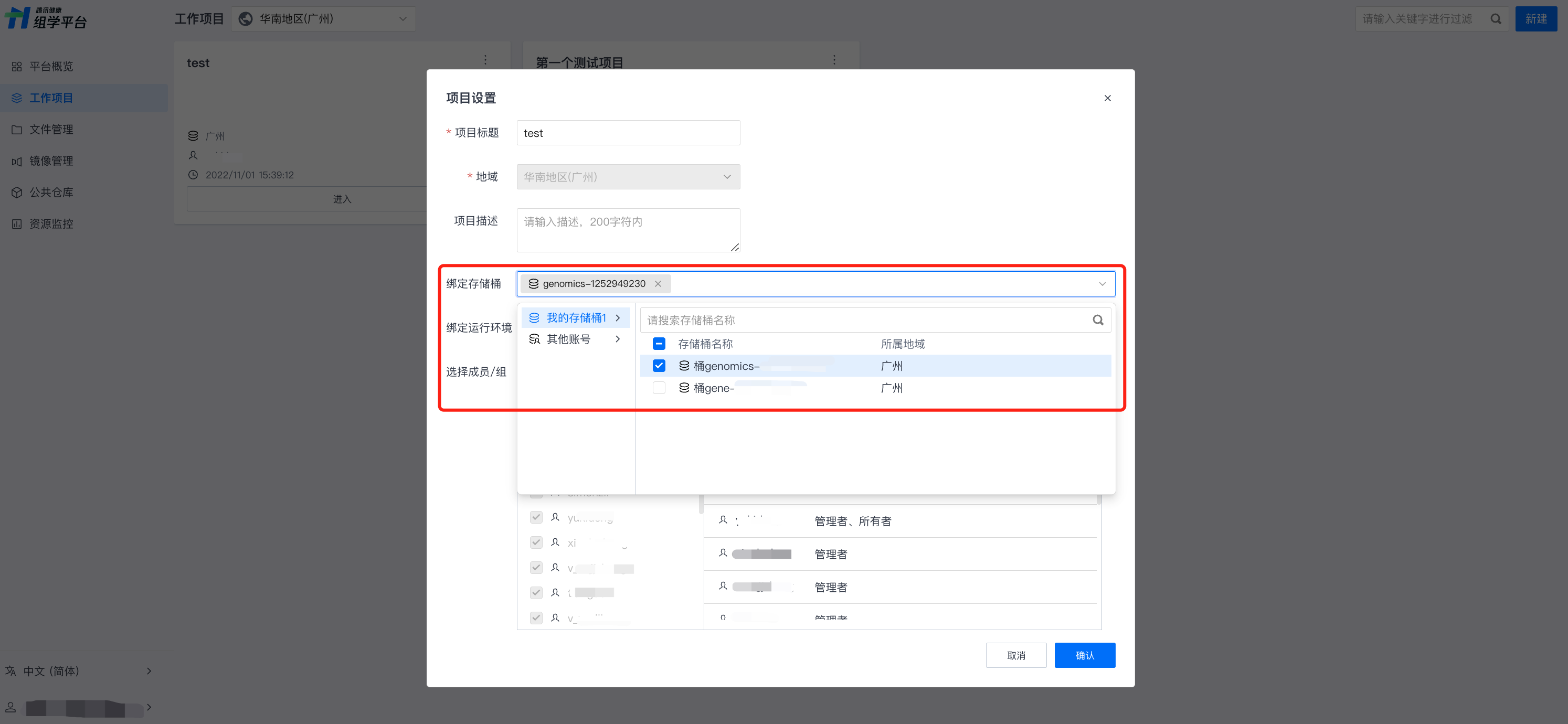Open 文件管理 in the sidebar
Screen dimensions: 1568x724
point(51,130)
